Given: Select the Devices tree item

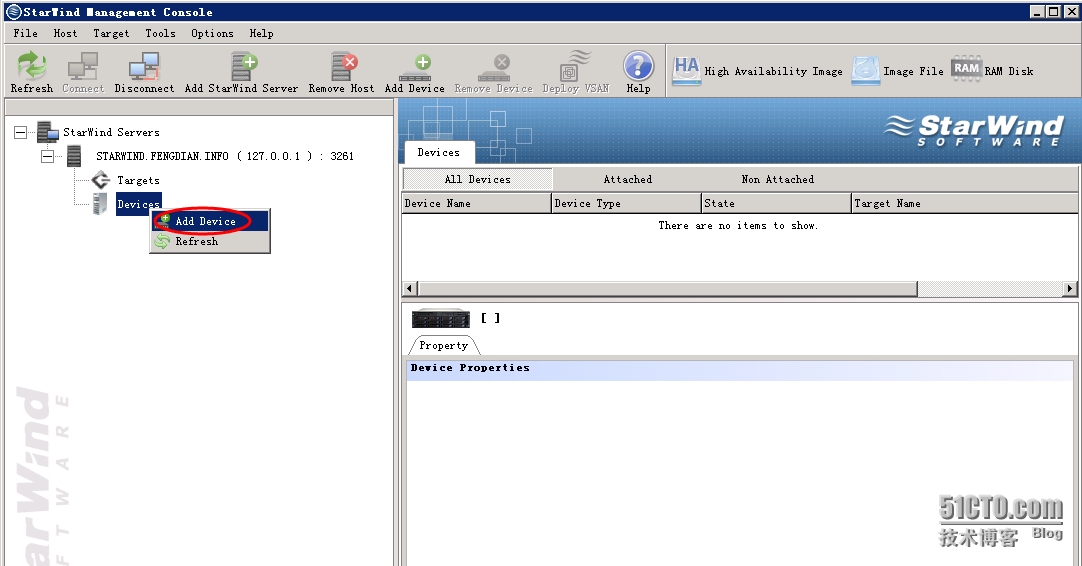Looking at the screenshot, I should click(x=138, y=204).
